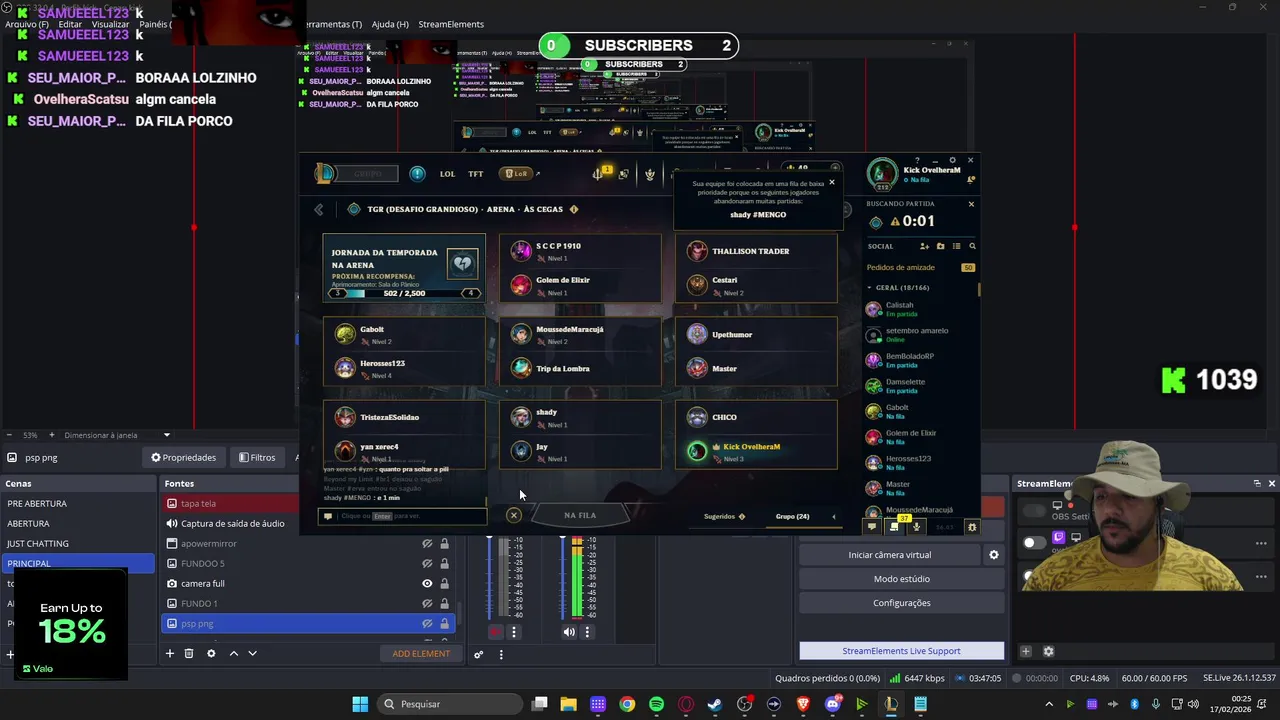Click Iniciar câmera virtual button
1280x720 pixels.
pos(889,554)
